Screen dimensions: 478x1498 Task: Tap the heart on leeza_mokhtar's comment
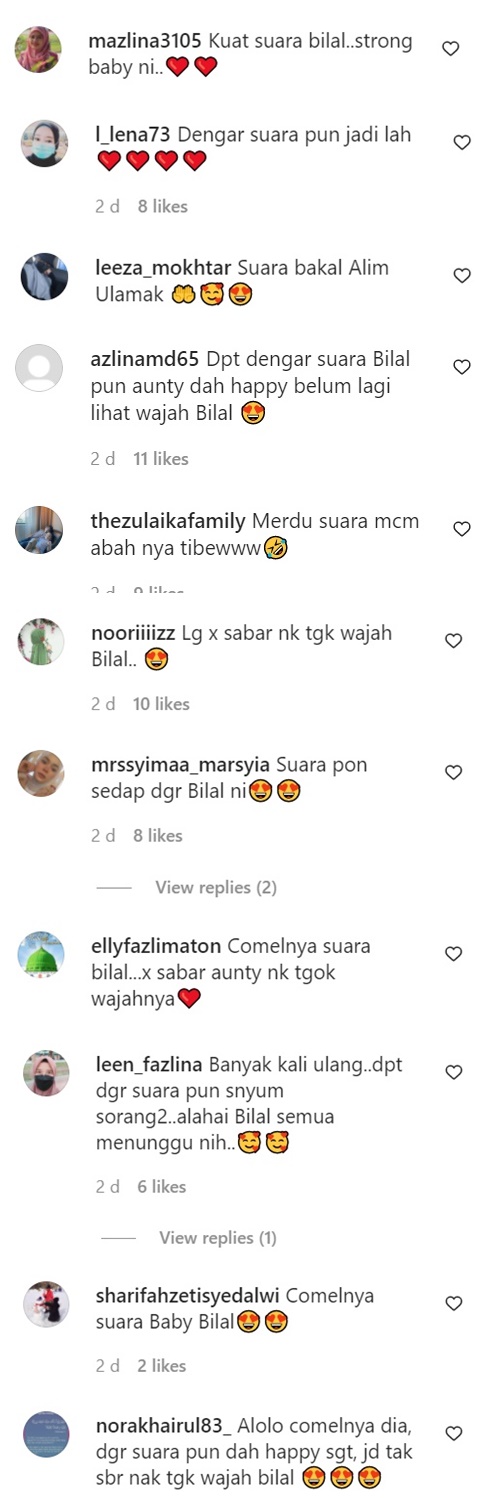coord(462,276)
